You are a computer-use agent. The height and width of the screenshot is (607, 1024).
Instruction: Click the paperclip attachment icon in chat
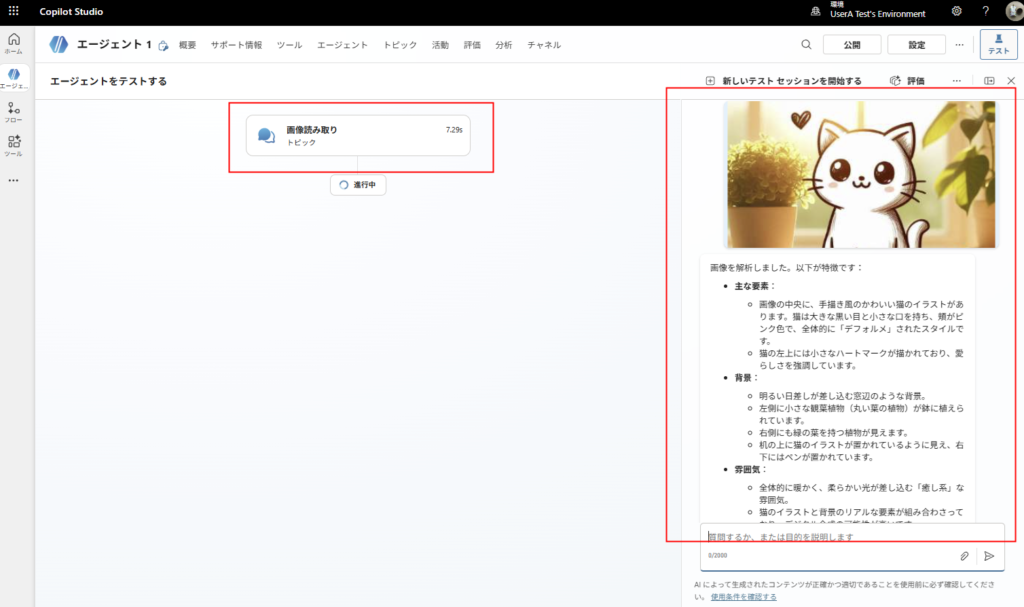click(964, 556)
